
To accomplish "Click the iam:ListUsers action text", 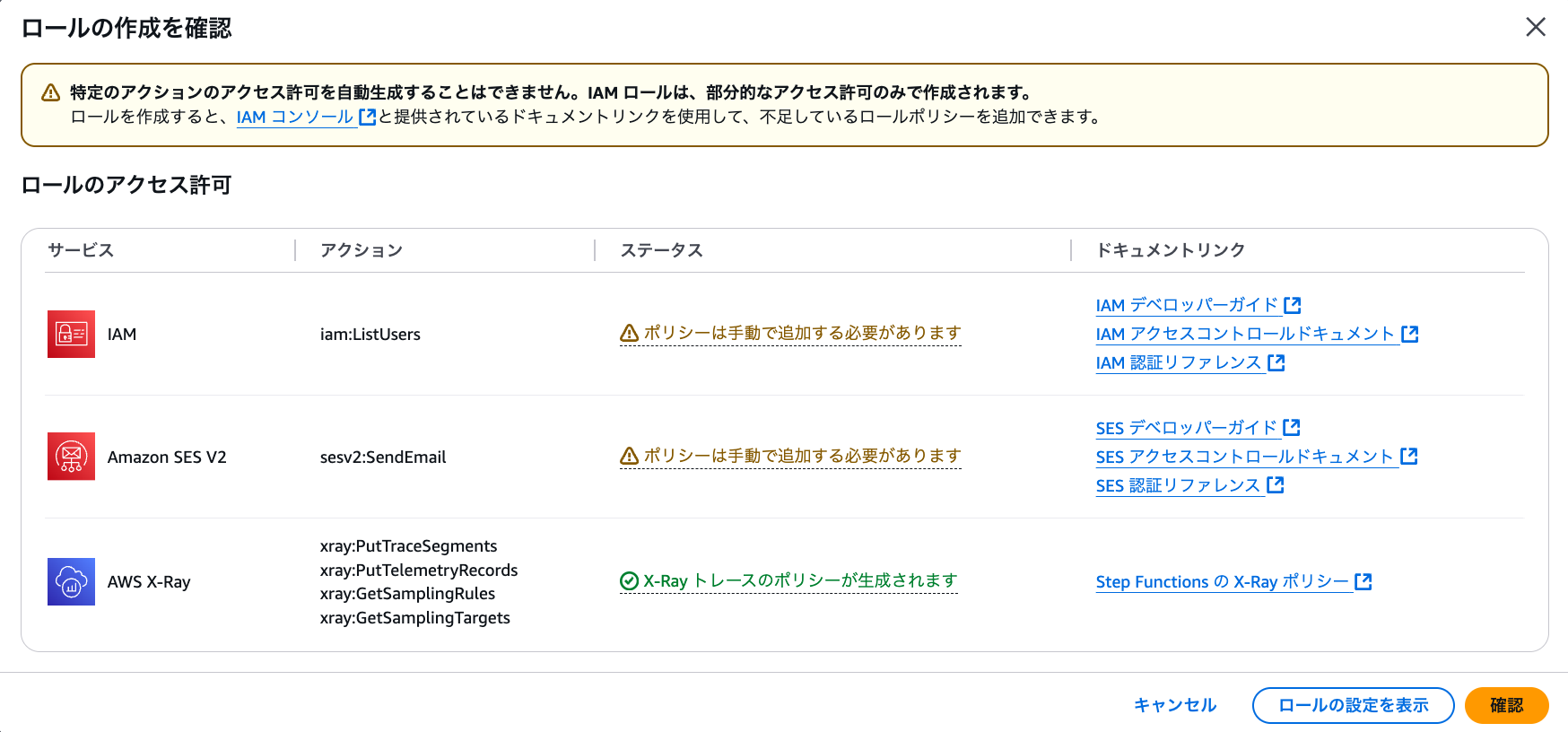I will tap(370, 335).
